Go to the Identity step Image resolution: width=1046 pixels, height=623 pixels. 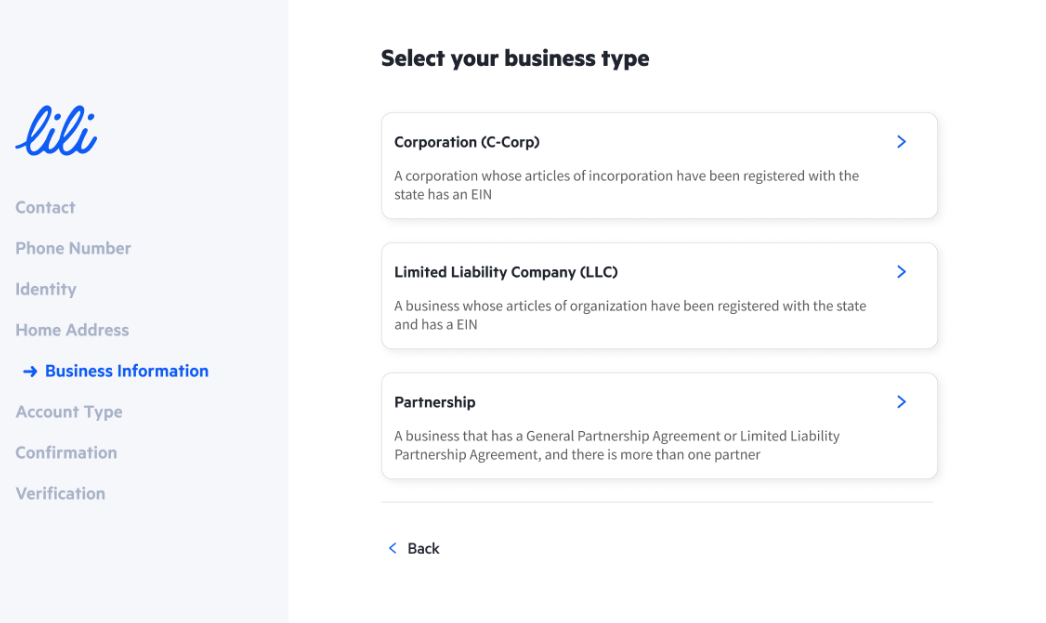coord(46,289)
